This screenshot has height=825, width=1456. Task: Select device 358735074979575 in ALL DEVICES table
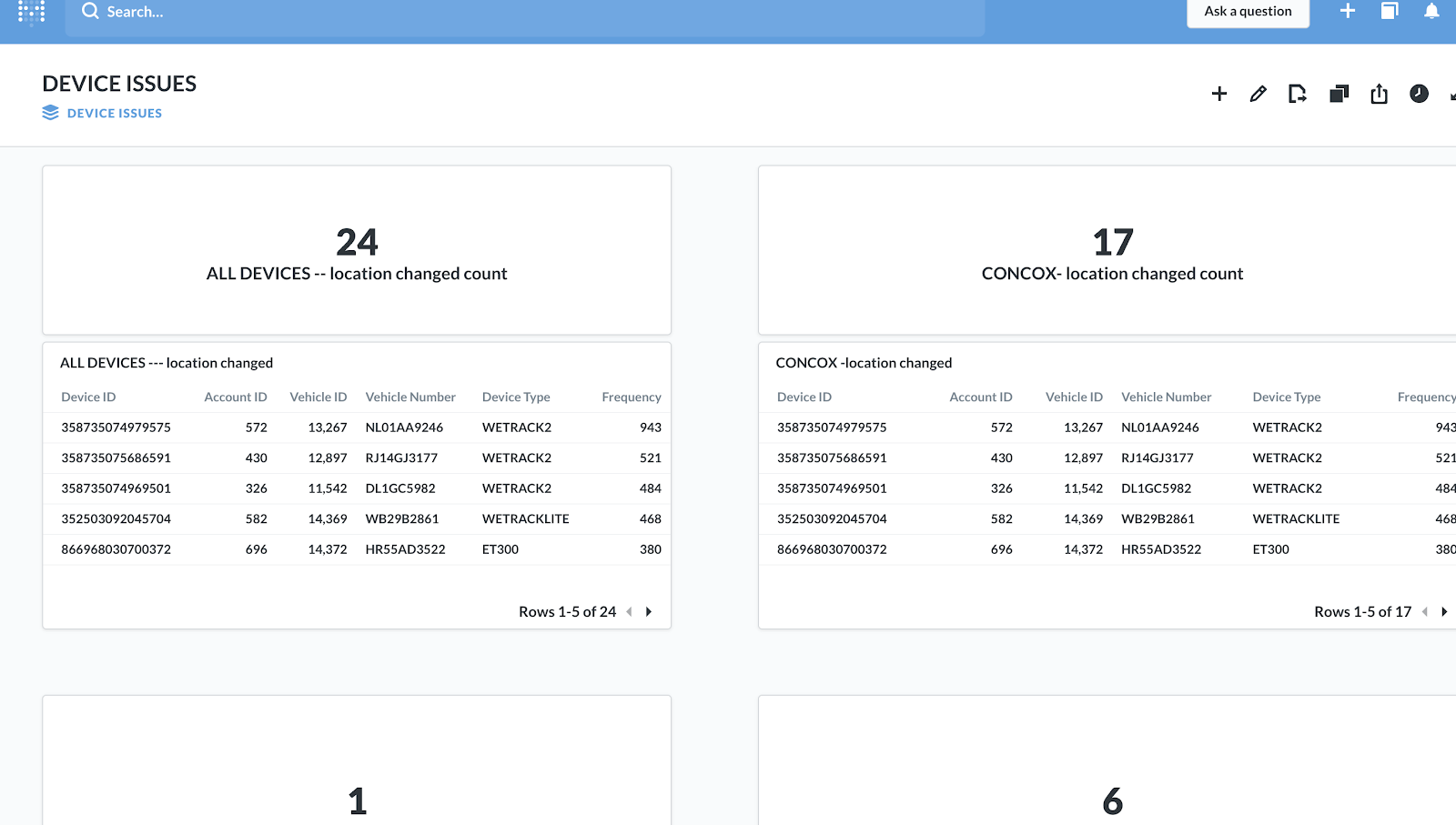116,428
